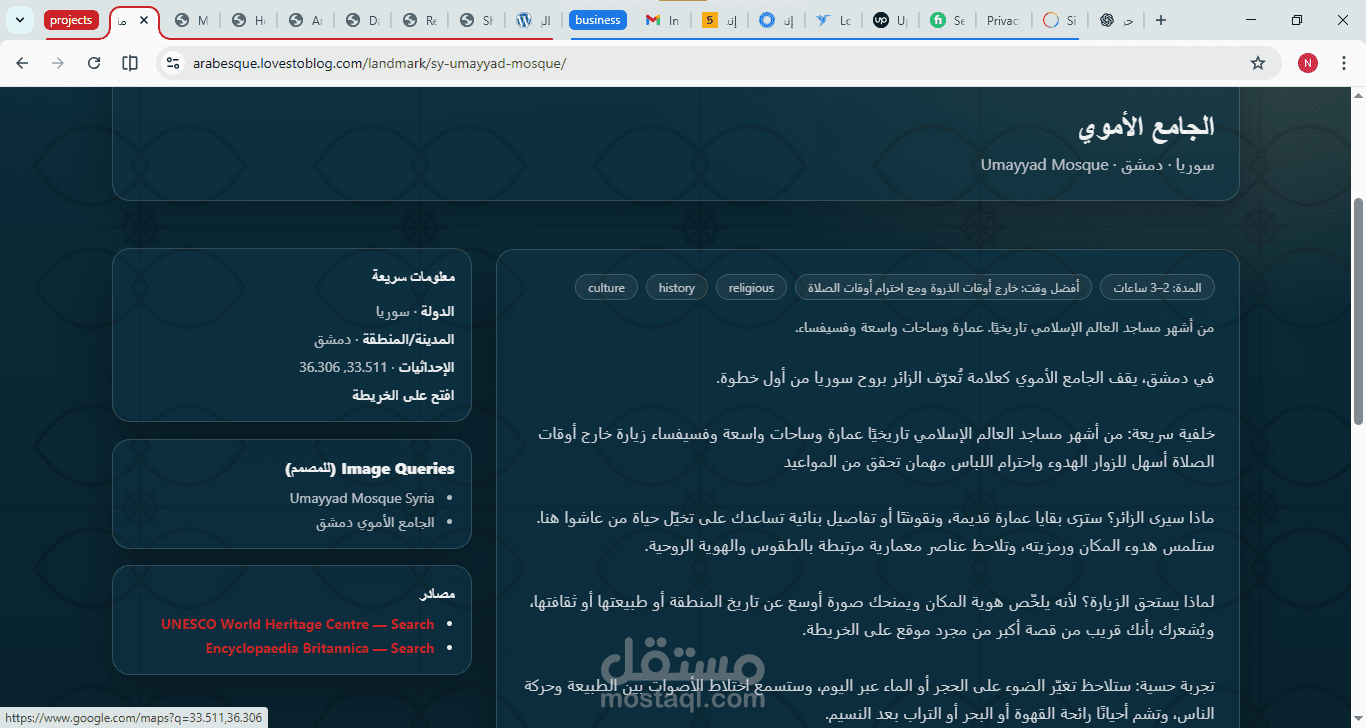Open the tab with orange circle icon 'Si'
Viewport: 1366px width, 728px height.
click(x=1059, y=20)
